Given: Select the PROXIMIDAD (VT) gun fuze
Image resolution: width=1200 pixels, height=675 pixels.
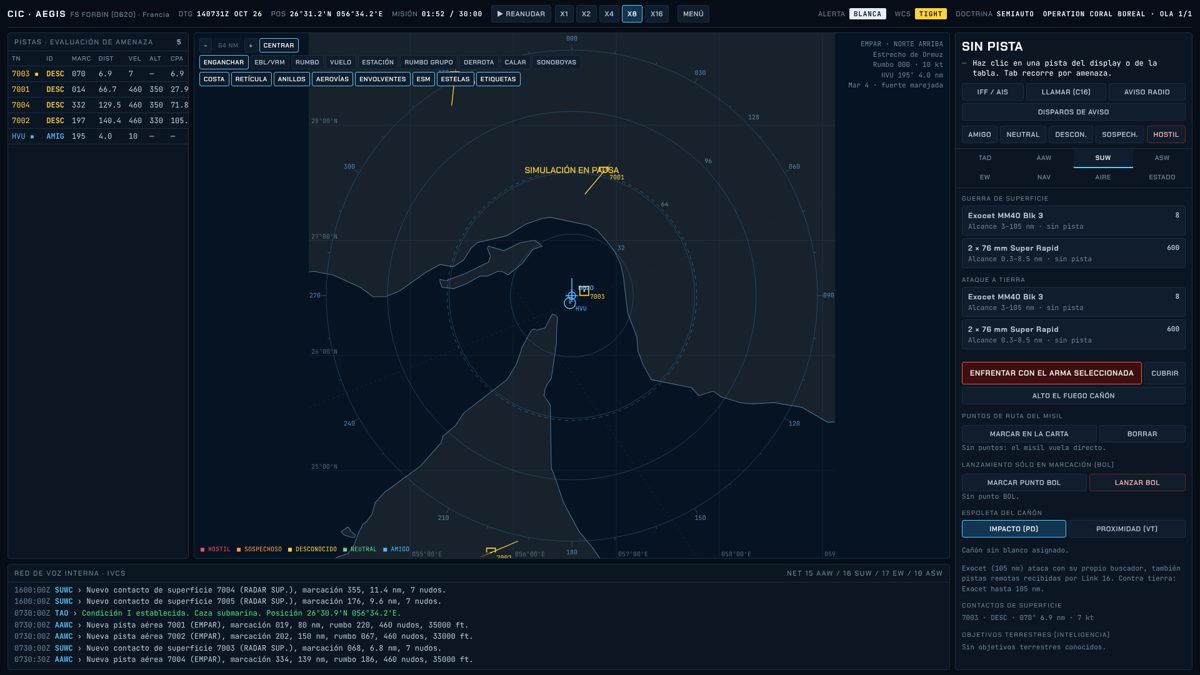Looking at the screenshot, I should 1127,529.
